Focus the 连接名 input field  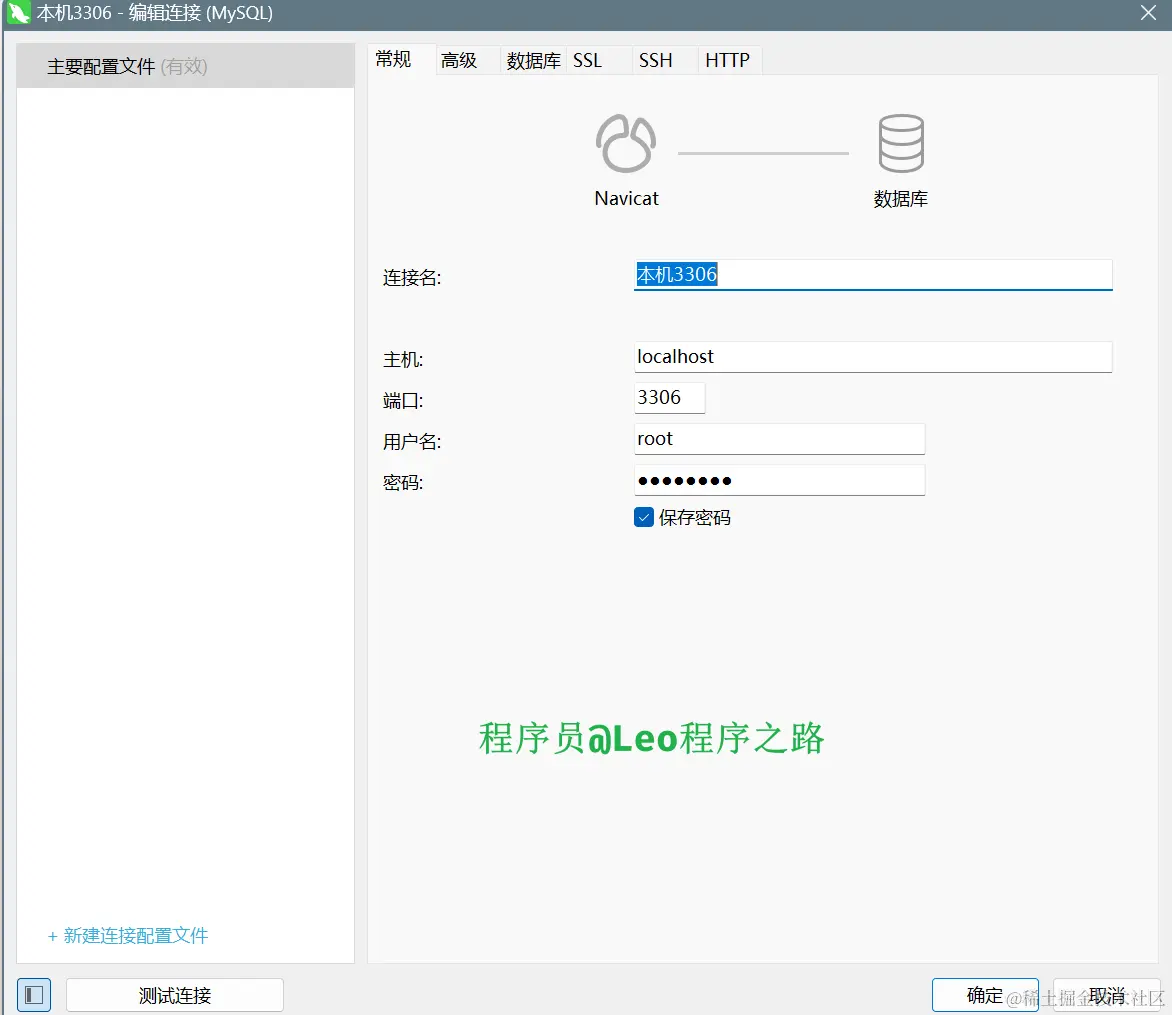[873, 274]
